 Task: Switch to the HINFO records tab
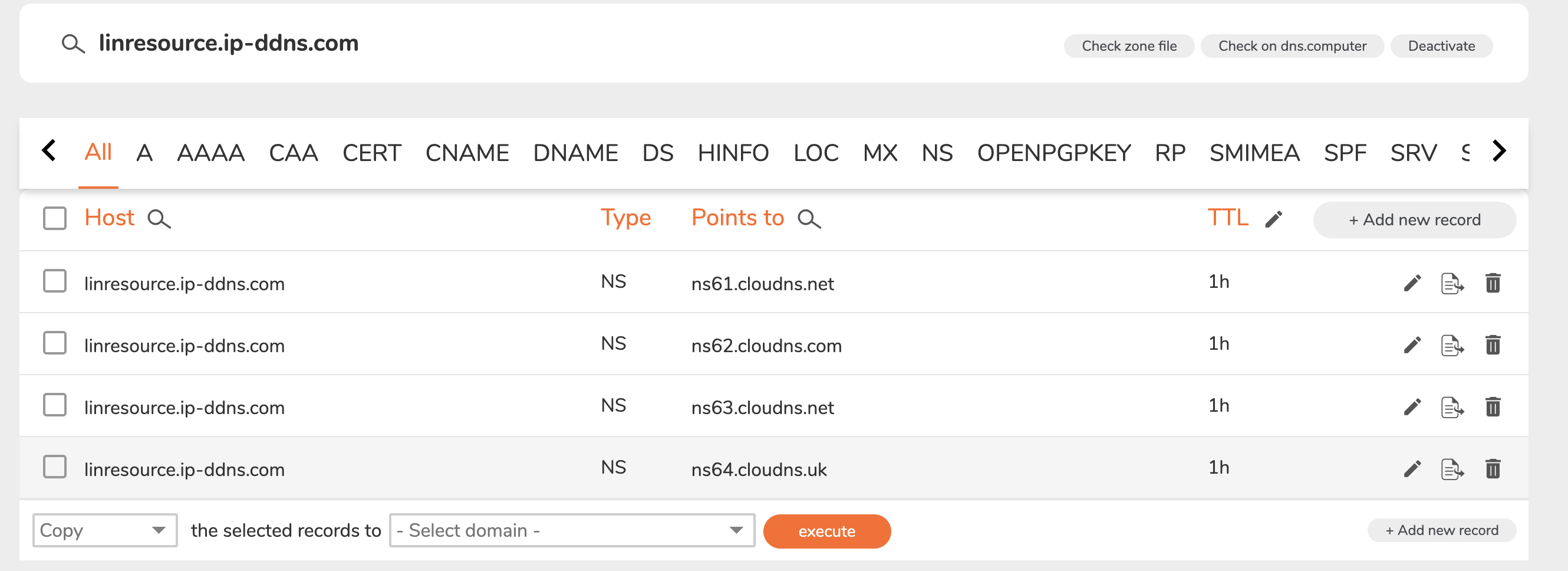[733, 153]
